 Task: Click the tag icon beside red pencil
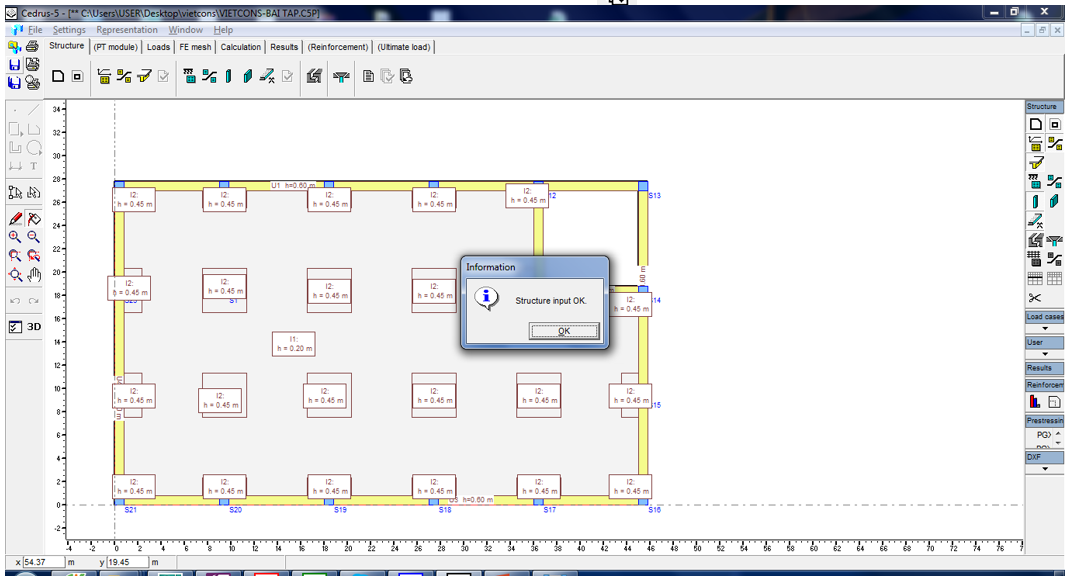click(x=33, y=219)
